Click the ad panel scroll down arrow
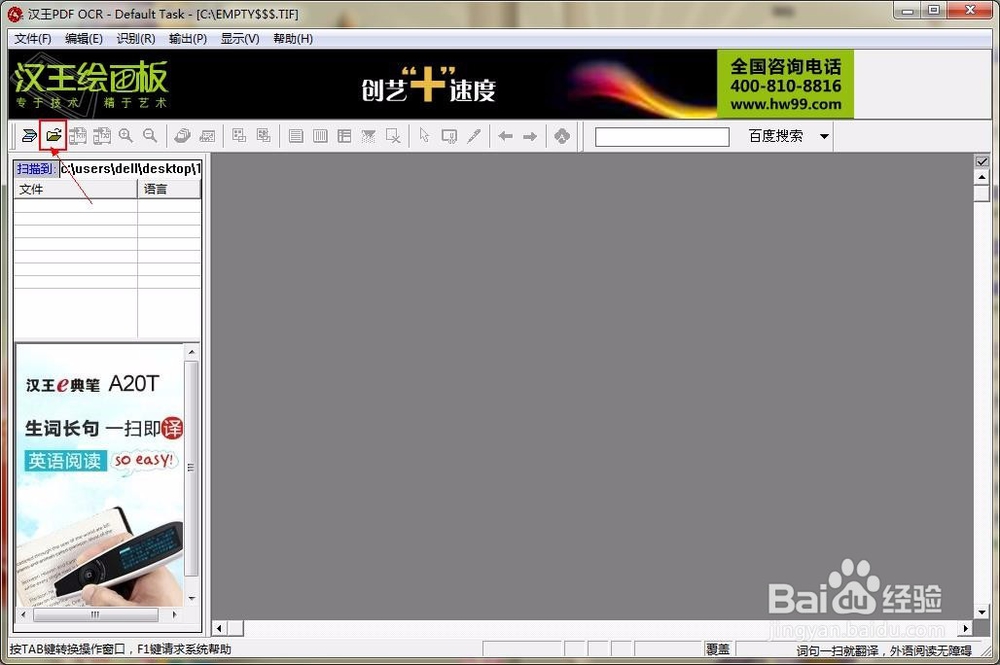1000x665 pixels. [x=191, y=599]
